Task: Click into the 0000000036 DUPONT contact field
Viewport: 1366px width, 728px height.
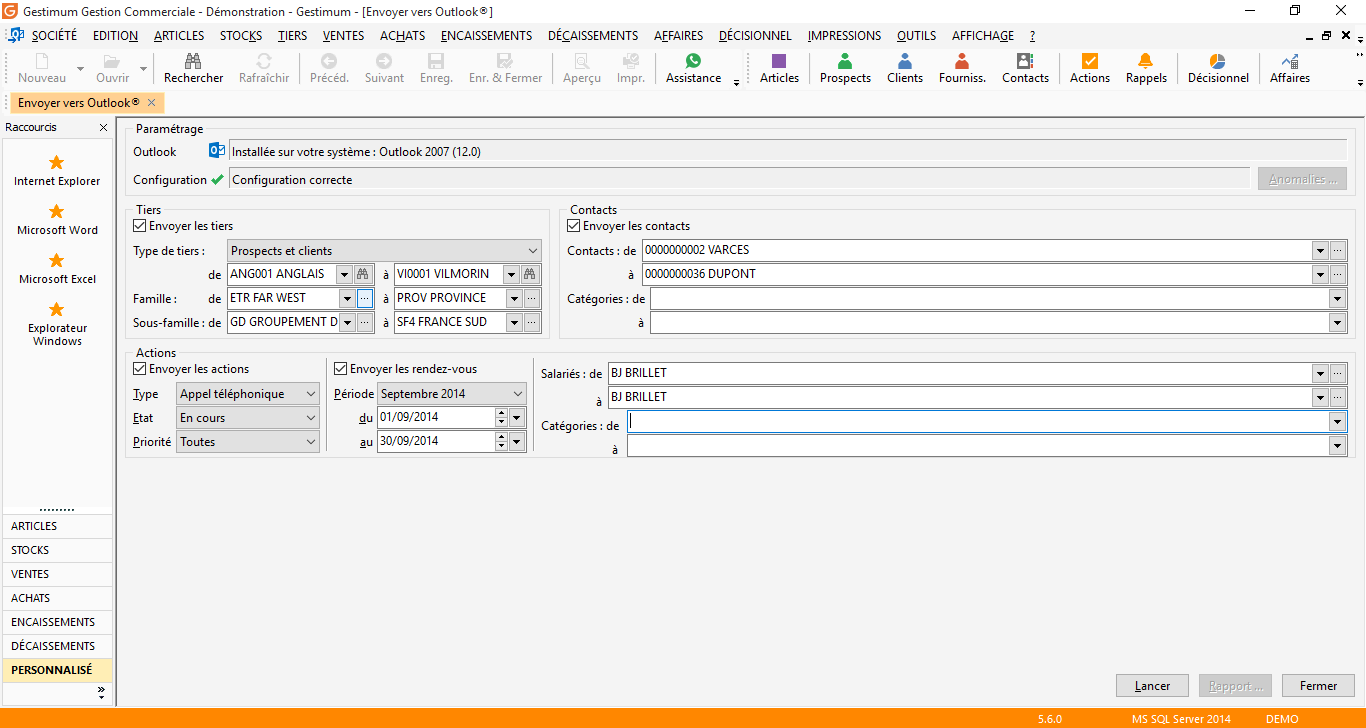Action: coord(977,274)
